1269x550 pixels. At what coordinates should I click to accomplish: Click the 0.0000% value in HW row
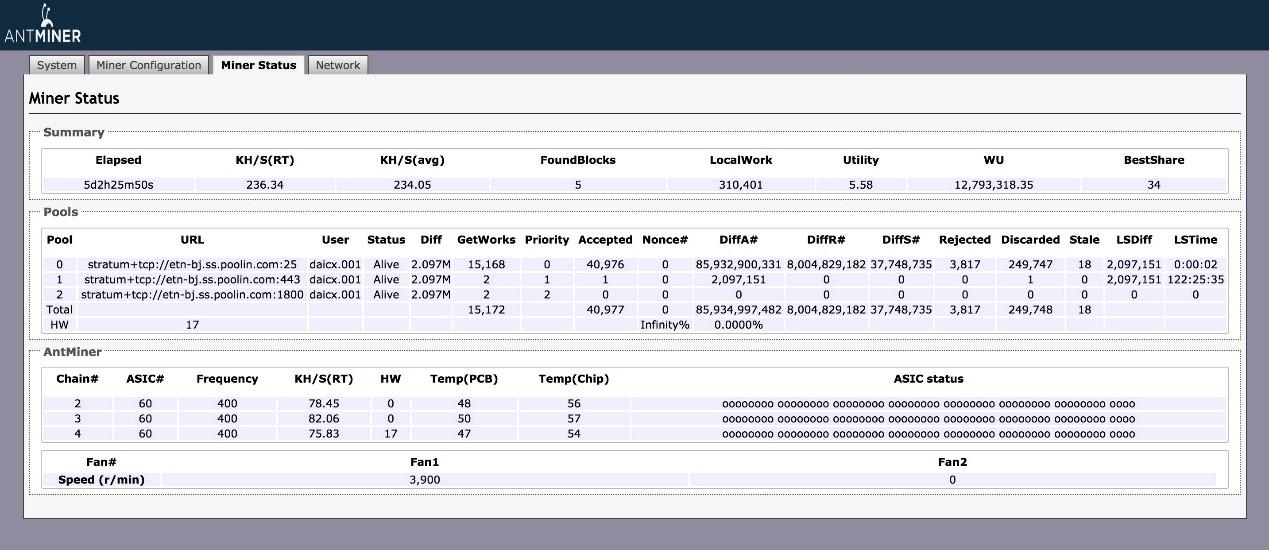coord(738,325)
